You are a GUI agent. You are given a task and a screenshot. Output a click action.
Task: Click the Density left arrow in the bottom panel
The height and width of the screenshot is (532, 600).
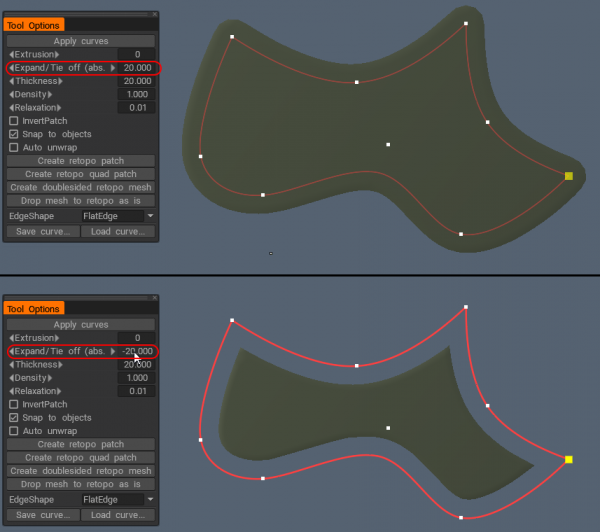(11, 378)
